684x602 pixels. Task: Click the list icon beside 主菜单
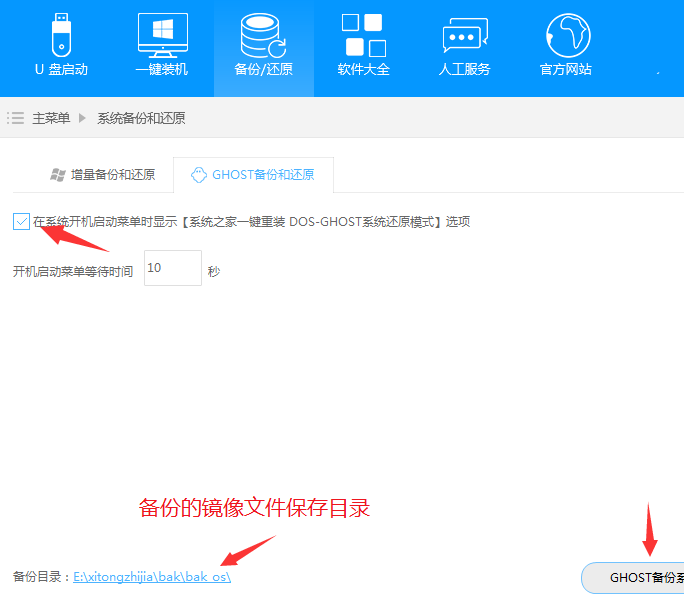pos(15,118)
